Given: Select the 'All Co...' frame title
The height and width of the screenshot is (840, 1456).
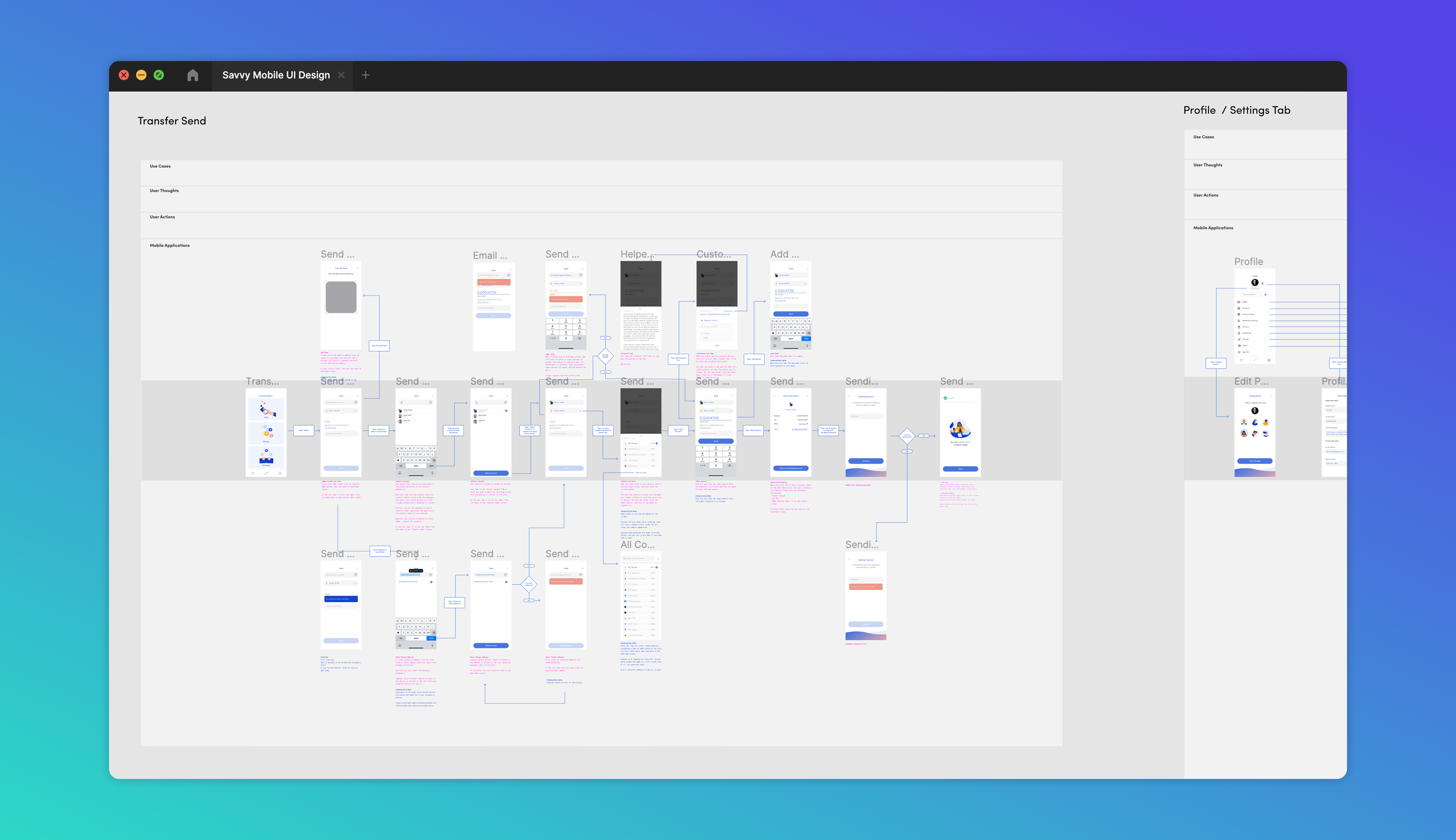Looking at the screenshot, I should click(637, 545).
